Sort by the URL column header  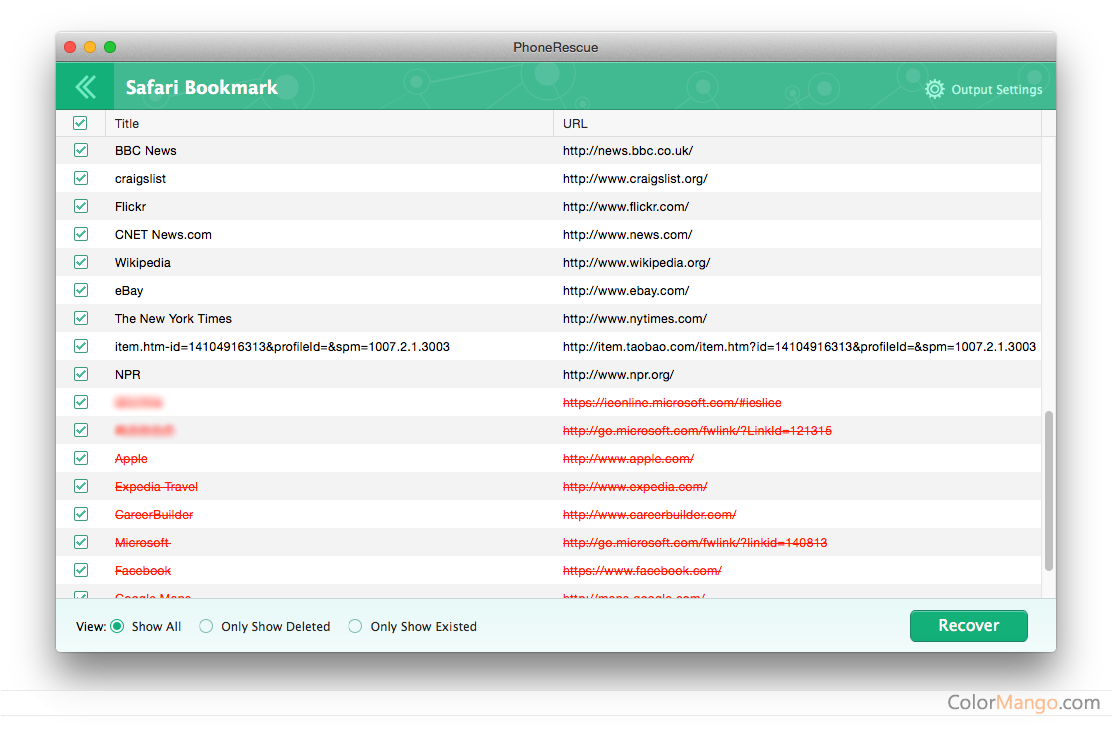[x=575, y=124]
